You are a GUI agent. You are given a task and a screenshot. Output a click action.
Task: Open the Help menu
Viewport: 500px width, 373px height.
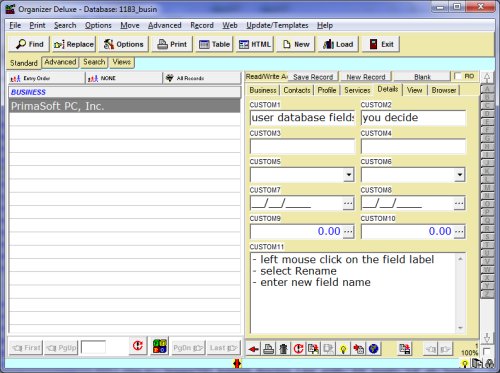(x=325, y=25)
